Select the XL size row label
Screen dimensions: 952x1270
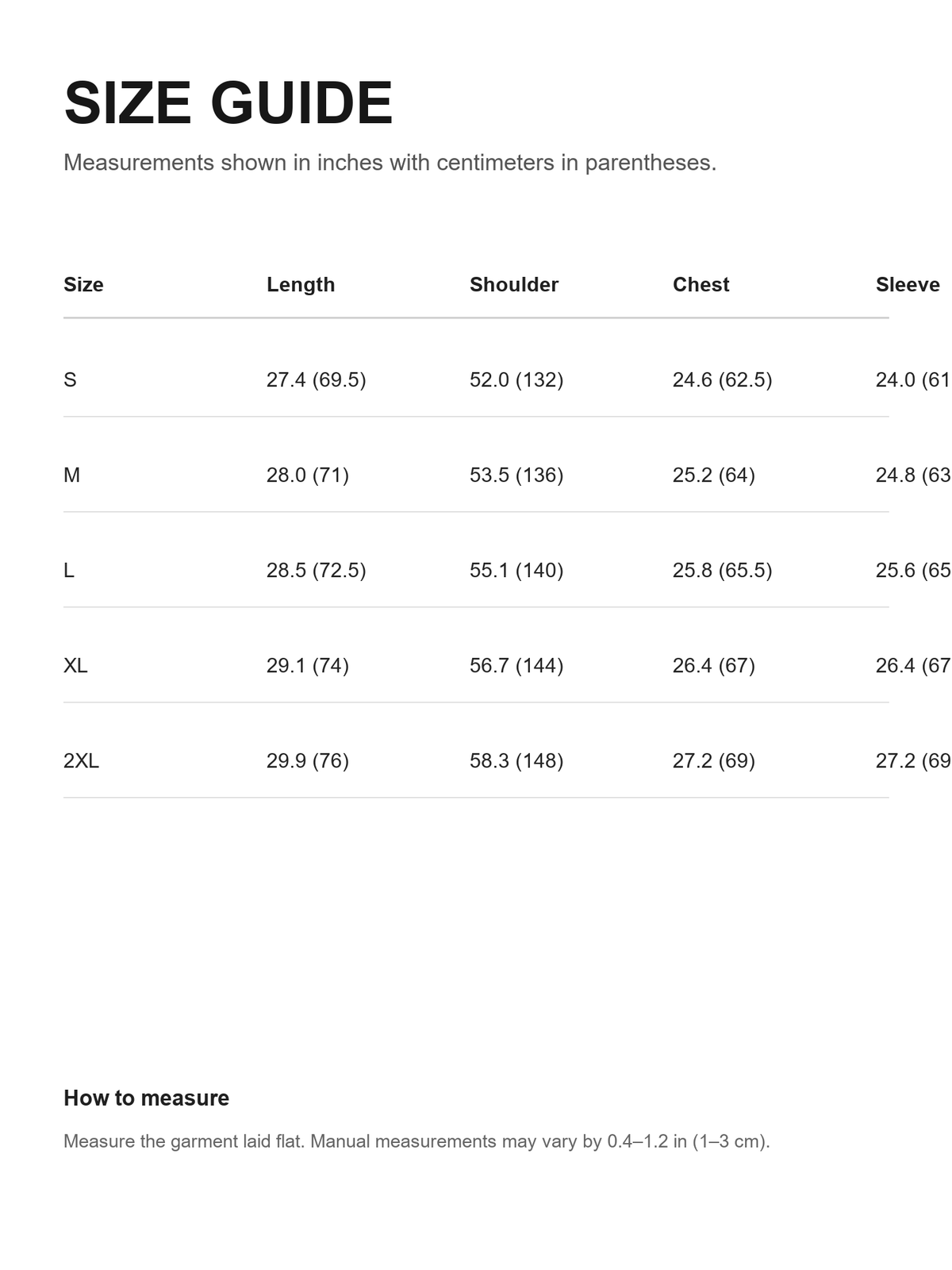75,665
